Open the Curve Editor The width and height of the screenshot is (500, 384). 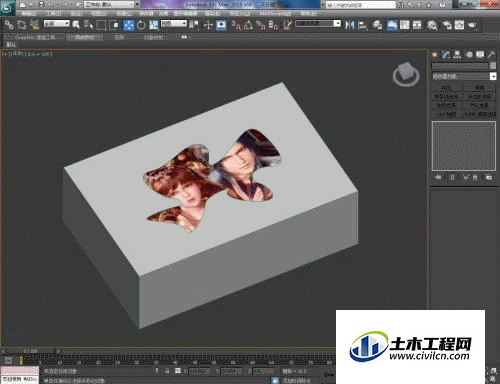(405, 25)
